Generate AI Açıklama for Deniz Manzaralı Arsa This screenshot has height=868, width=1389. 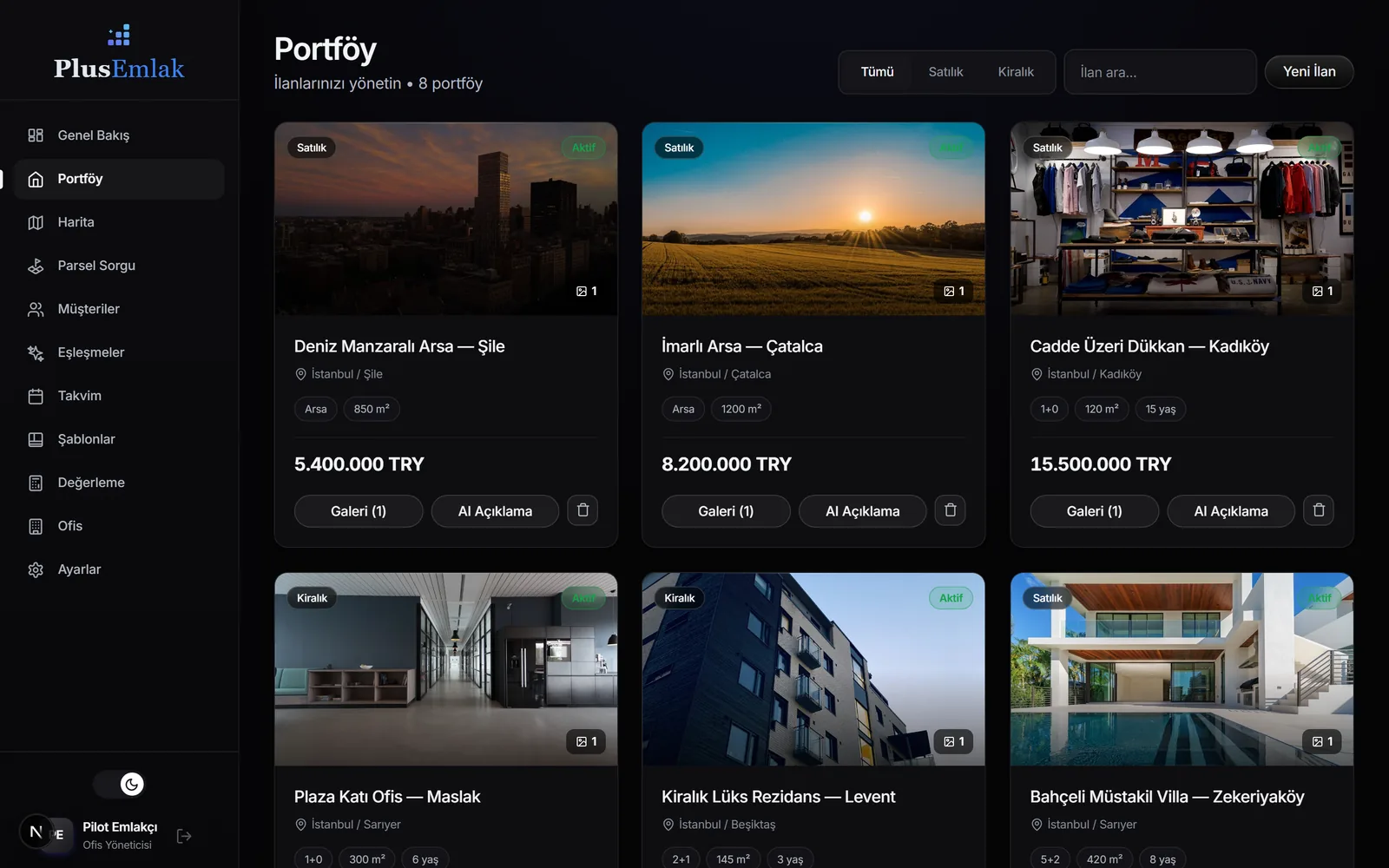click(495, 511)
